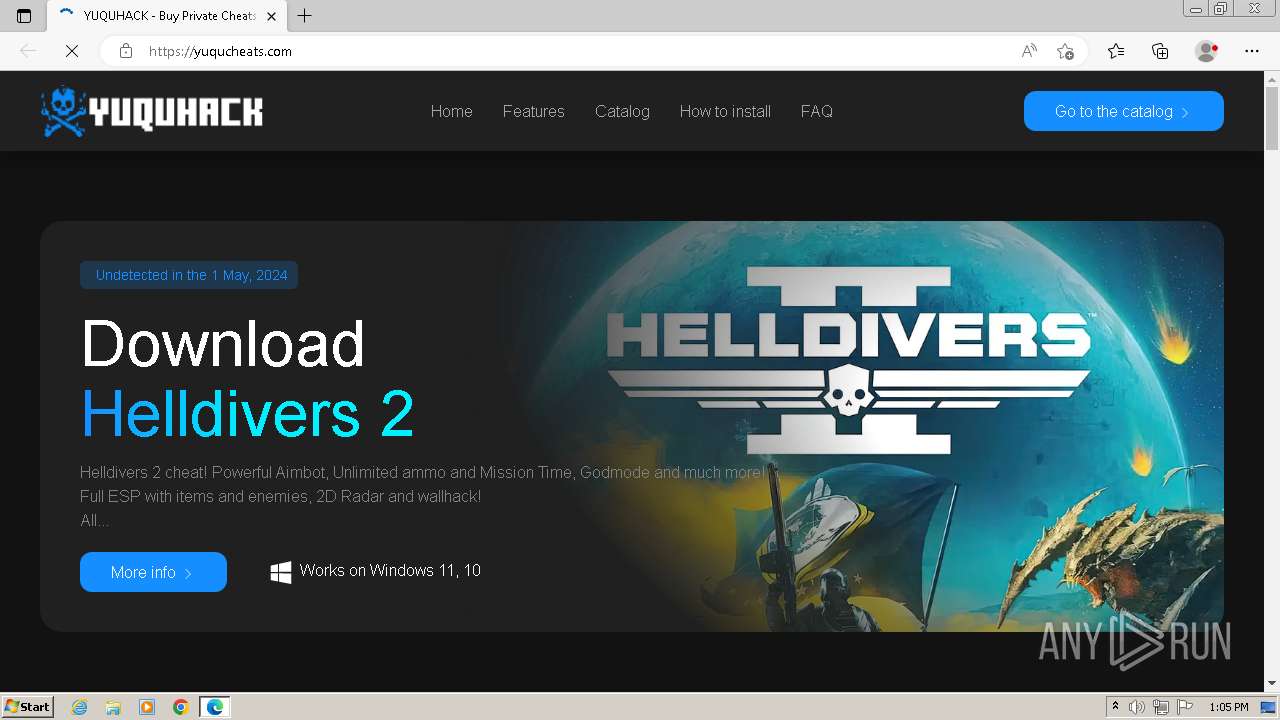The image size is (1280, 720).
Task: Launch Internet Explorer from taskbar
Action: pyautogui.click(x=80, y=707)
